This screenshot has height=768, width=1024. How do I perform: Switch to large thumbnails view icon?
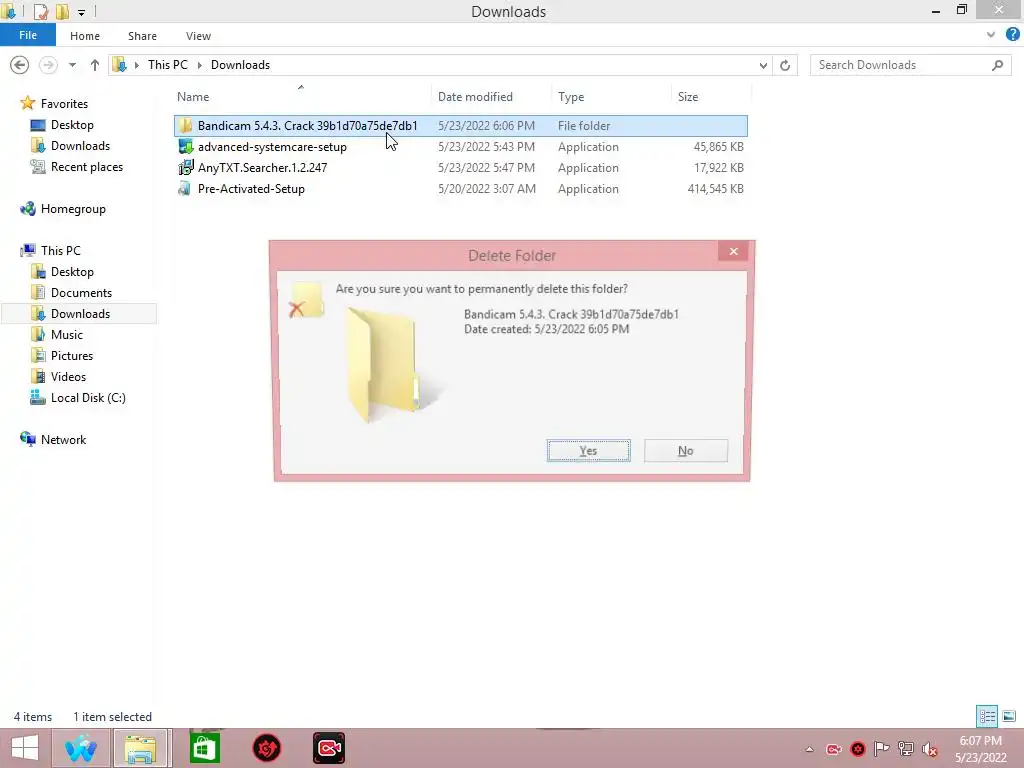(1009, 716)
